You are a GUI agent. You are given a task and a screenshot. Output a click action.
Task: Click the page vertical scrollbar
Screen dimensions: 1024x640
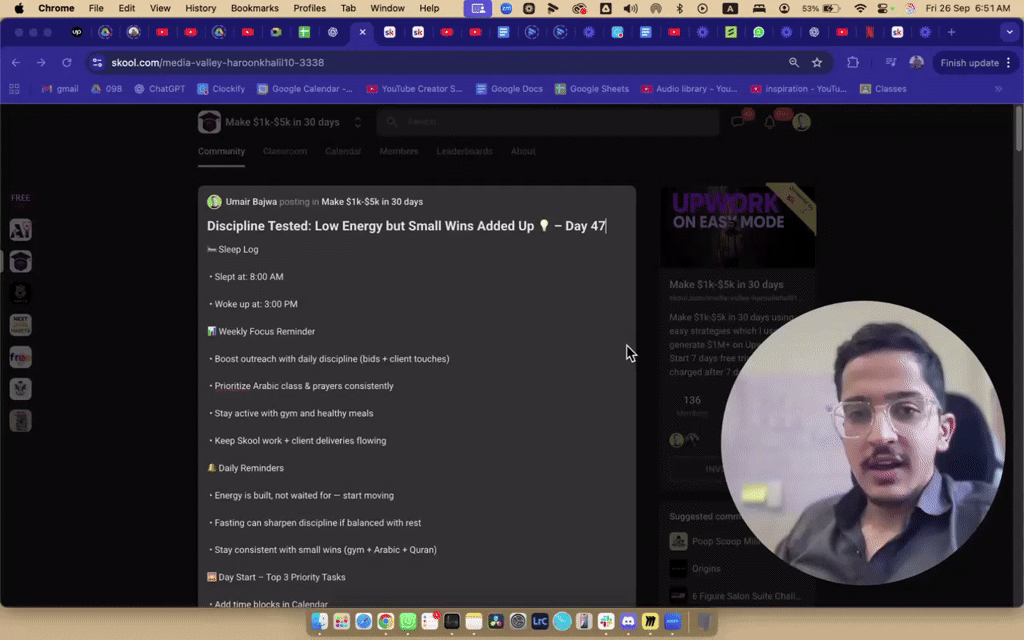(1019, 131)
